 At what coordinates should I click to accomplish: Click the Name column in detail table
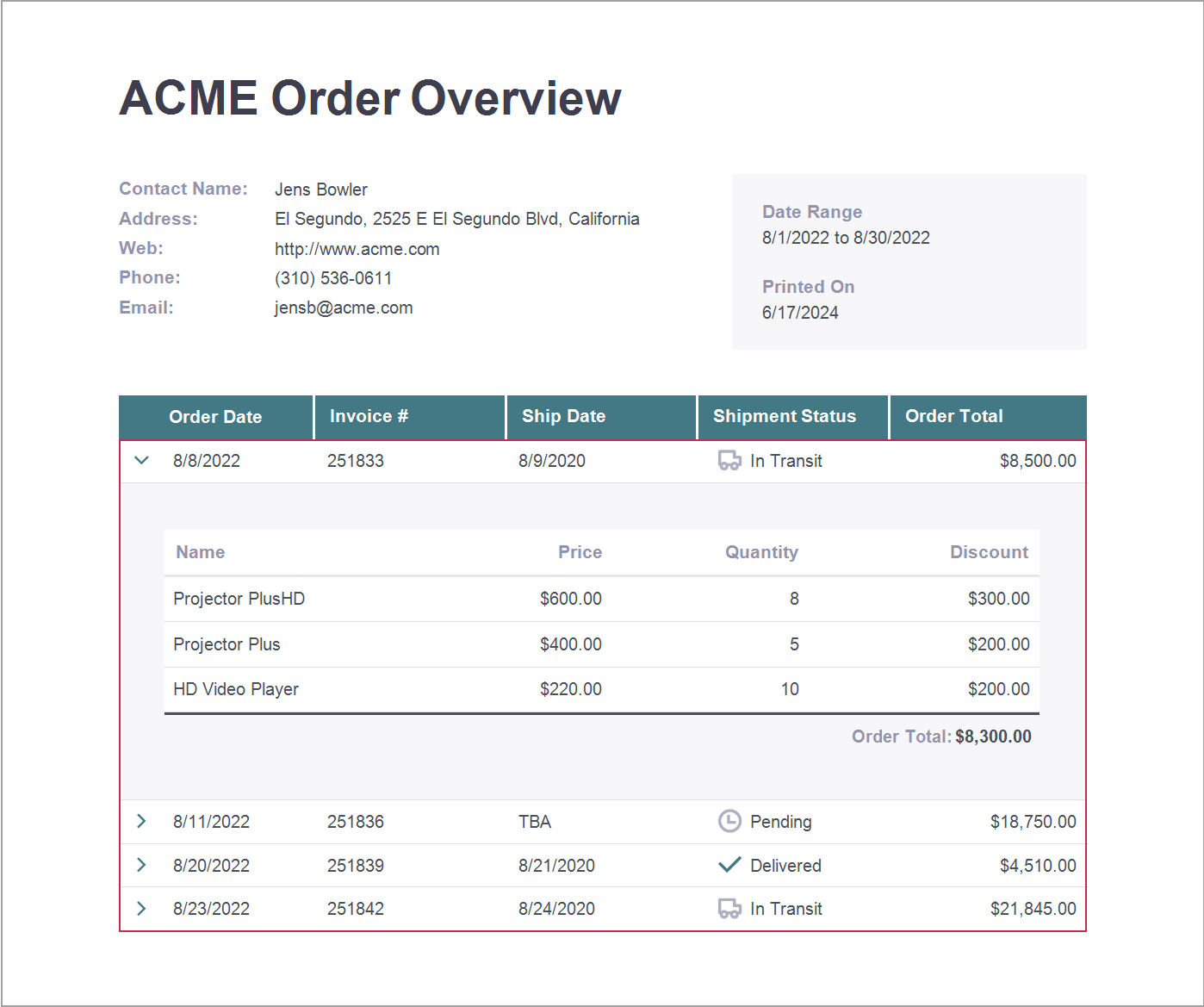pyautogui.click(x=201, y=552)
